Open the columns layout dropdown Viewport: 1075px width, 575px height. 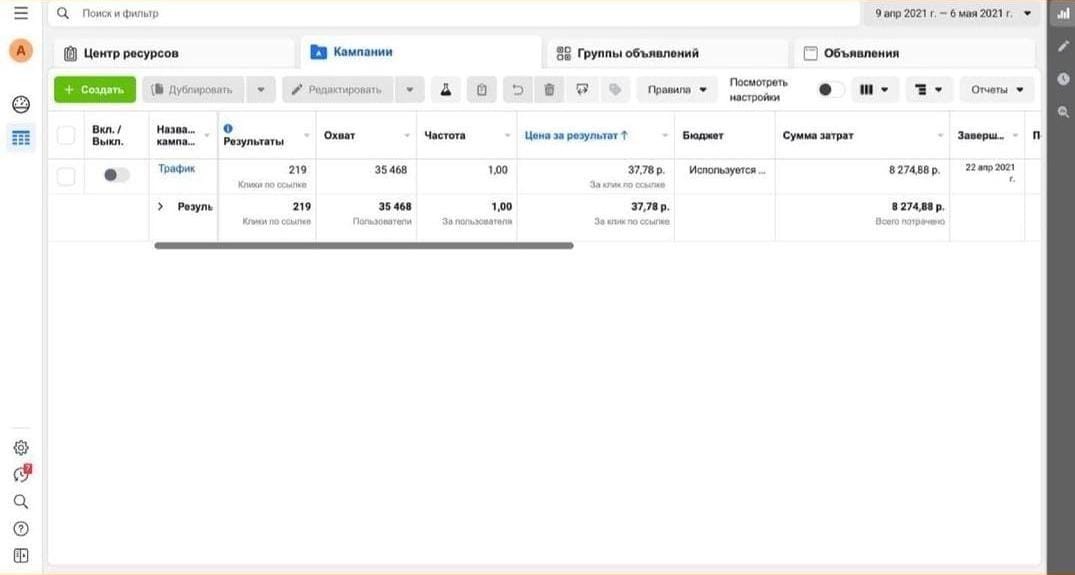click(x=874, y=90)
